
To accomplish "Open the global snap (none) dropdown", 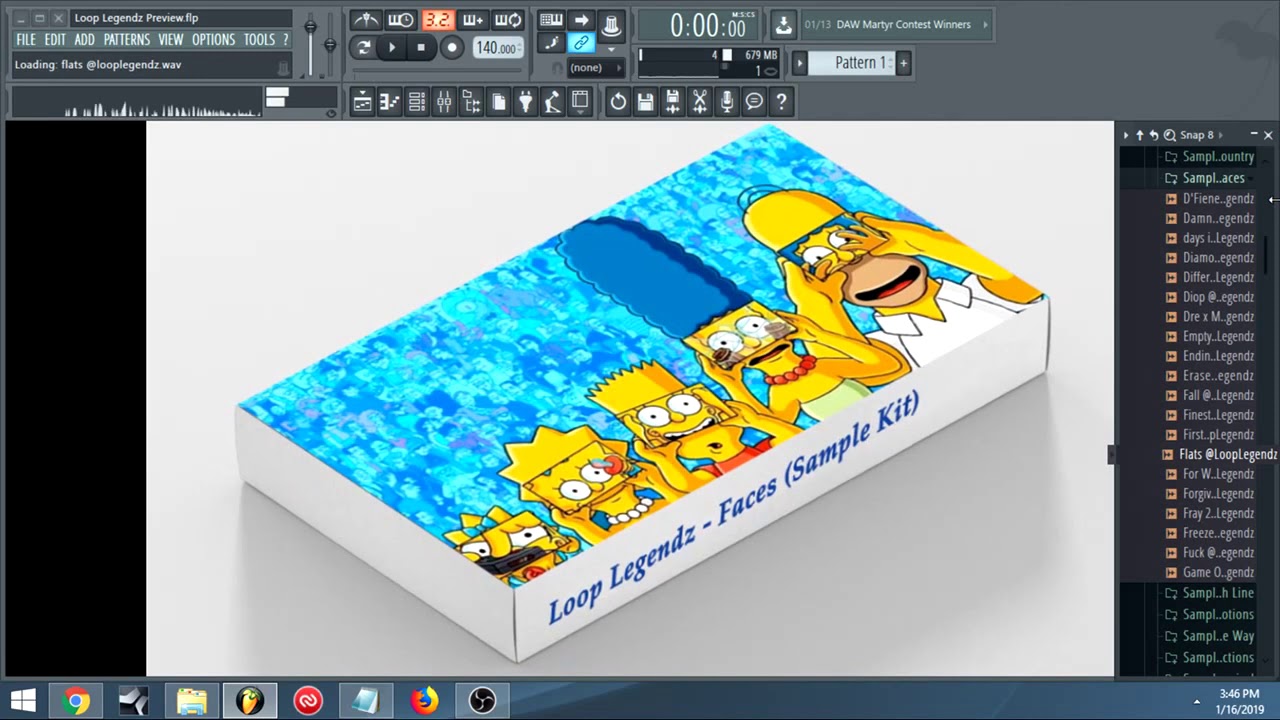I will pos(594,68).
